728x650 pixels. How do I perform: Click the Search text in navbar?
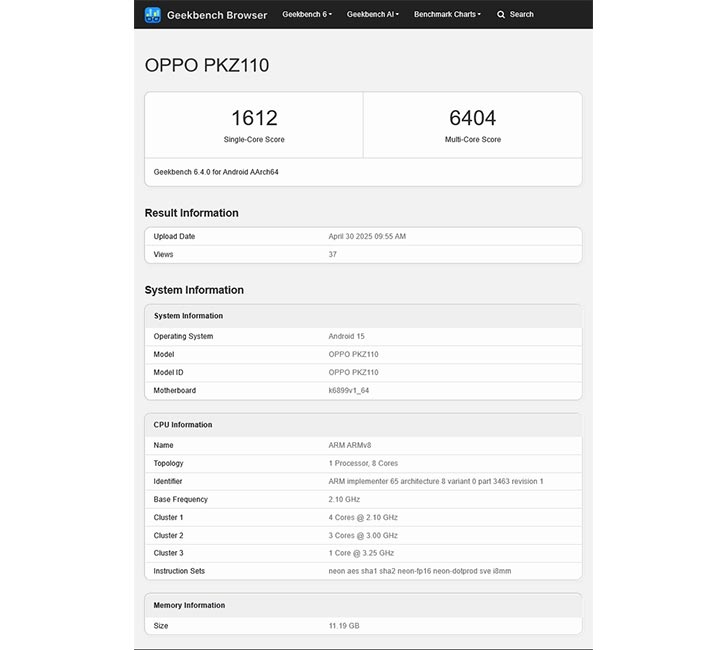(x=521, y=14)
